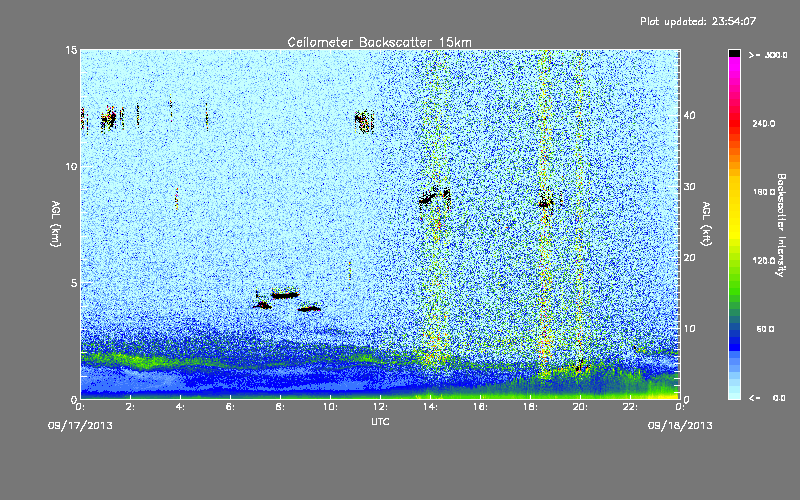The height and width of the screenshot is (500, 800).
Task: Click the UTC axis label
Action: (380, 421)
